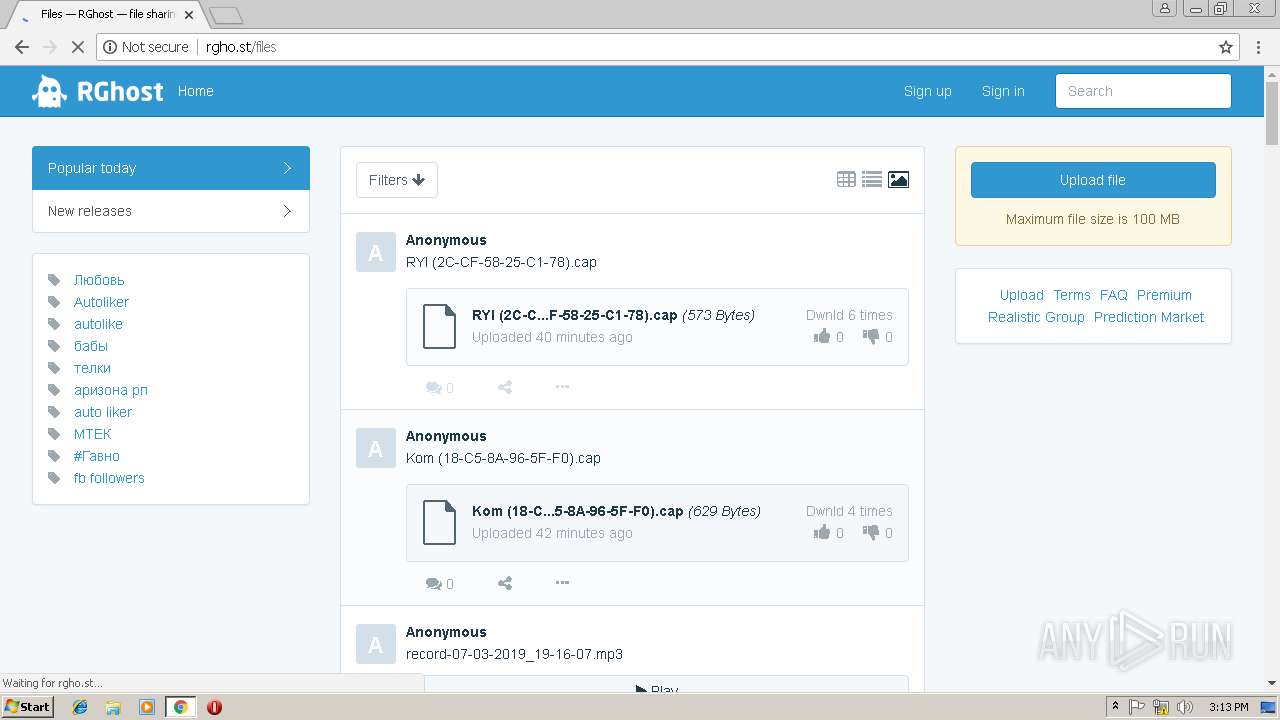Click the taskbar clock showing 3:13 PM
Image resolution: width=1280 pixels, height=720 pixels.
coord(1228,707)
